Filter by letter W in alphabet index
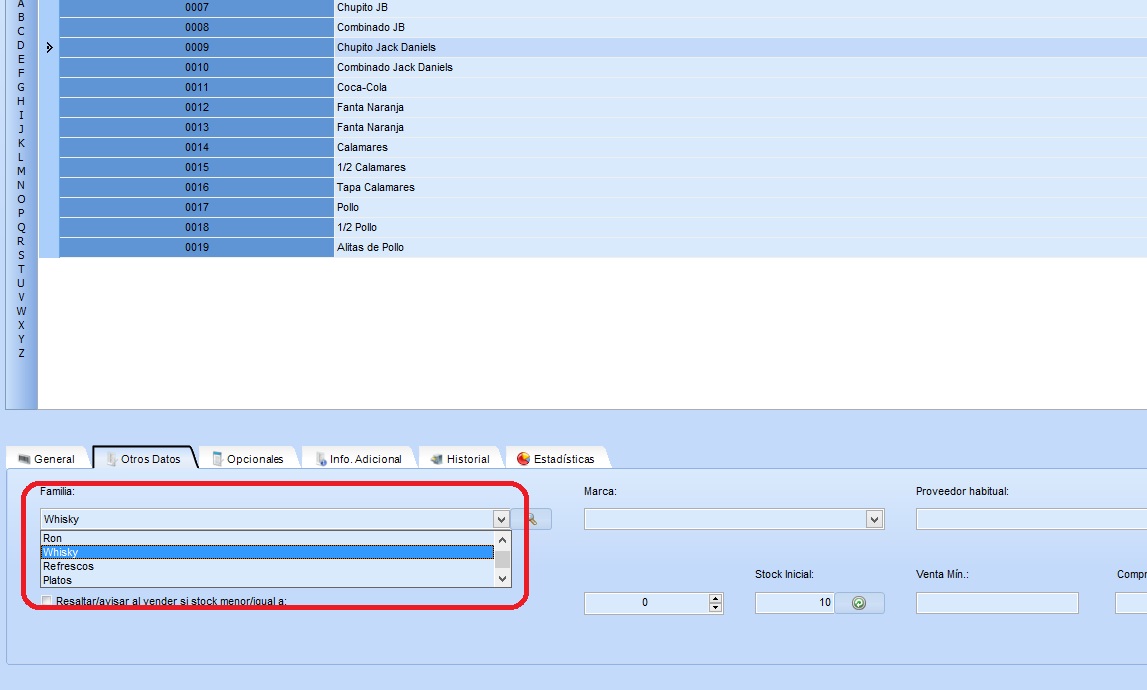1147x690 pixels. coord(21,311)
